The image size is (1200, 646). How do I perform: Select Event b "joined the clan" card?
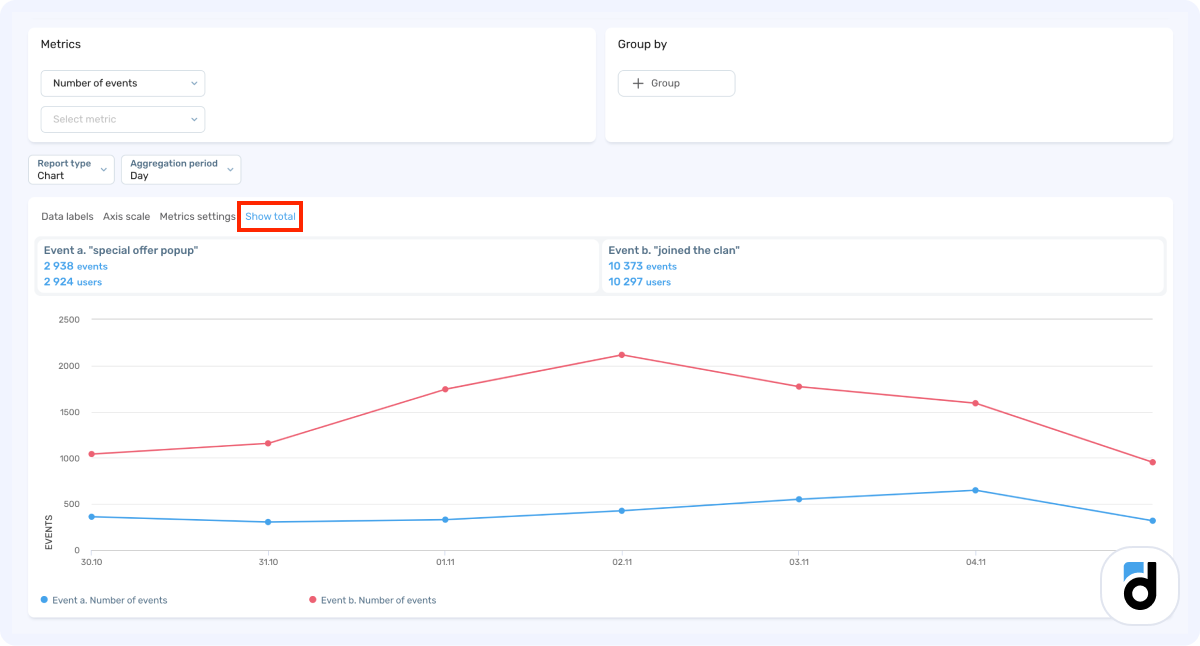[x=883, y=266]
